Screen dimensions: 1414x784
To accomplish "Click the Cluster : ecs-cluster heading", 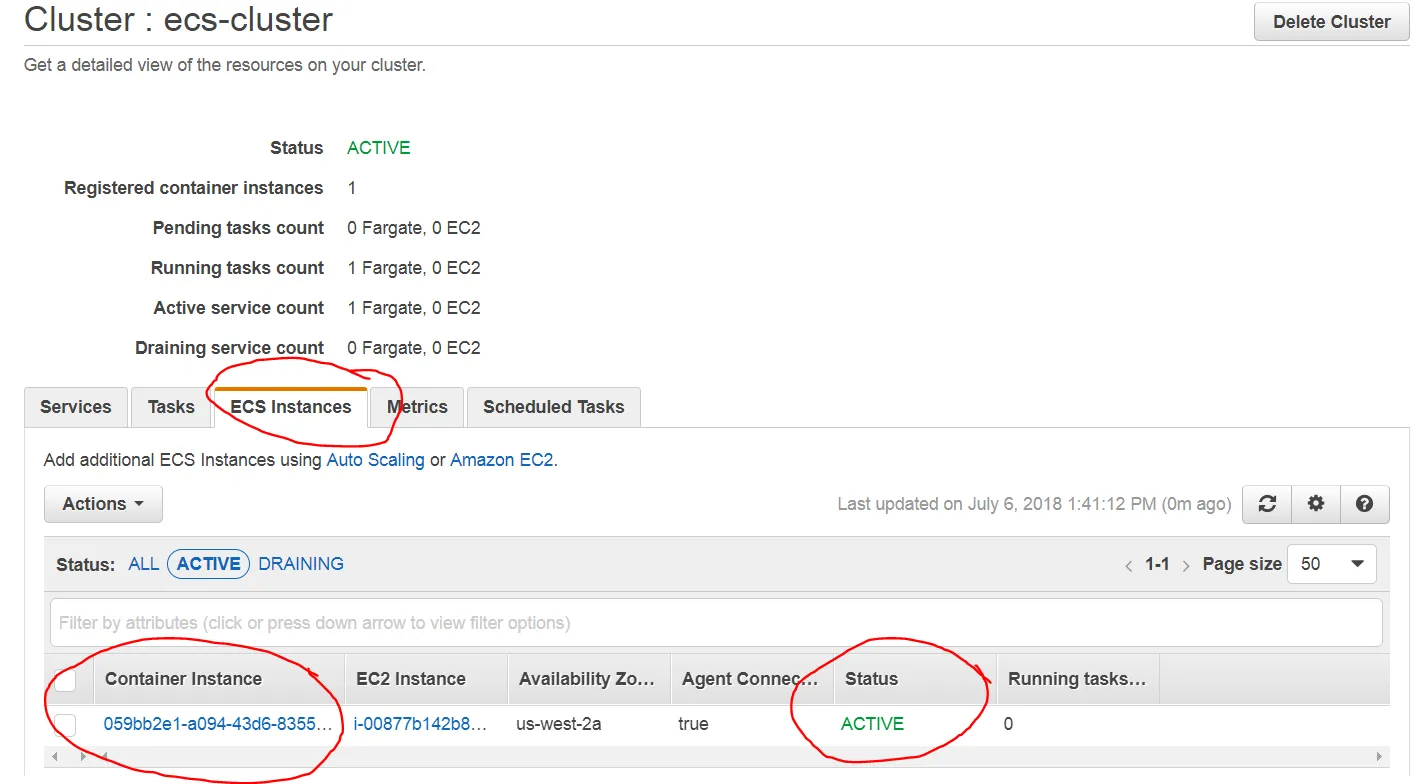I will [179, 19].
